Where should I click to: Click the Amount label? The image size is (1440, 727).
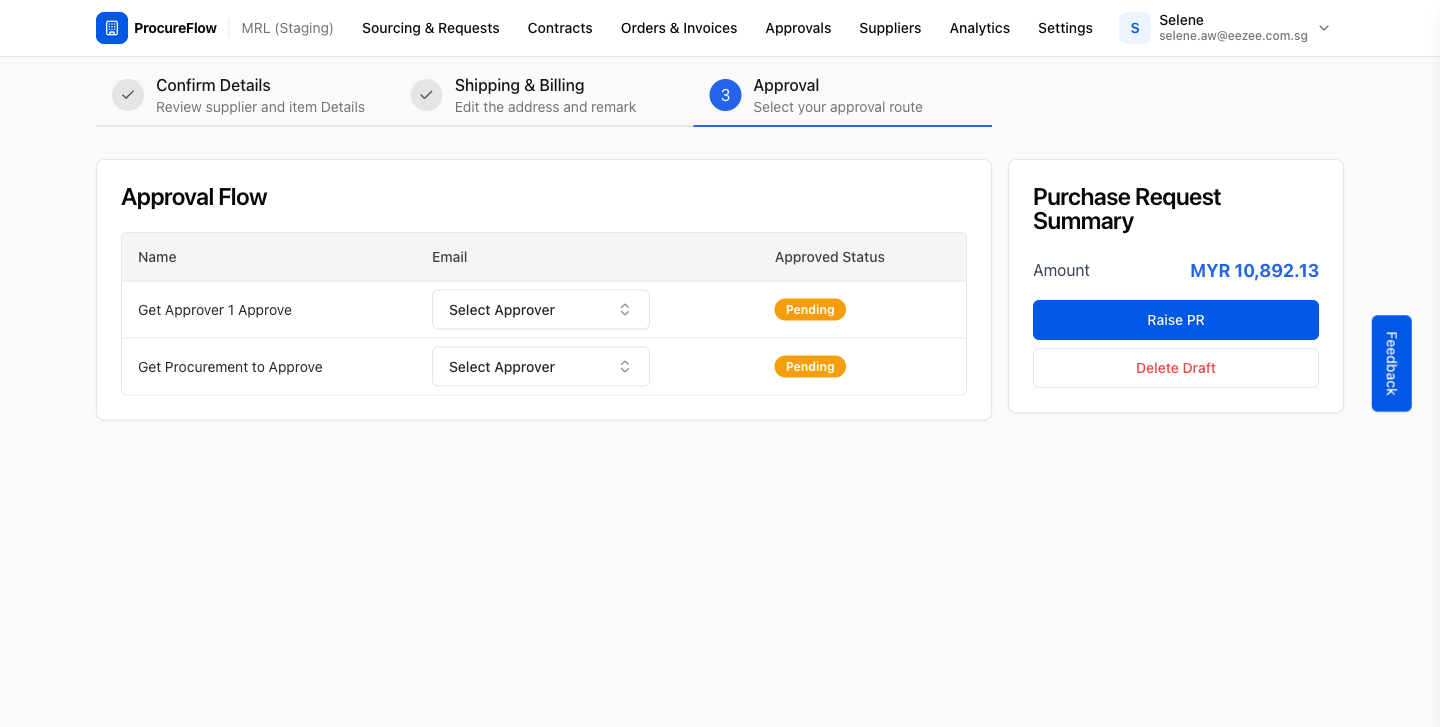point(1061,271)
